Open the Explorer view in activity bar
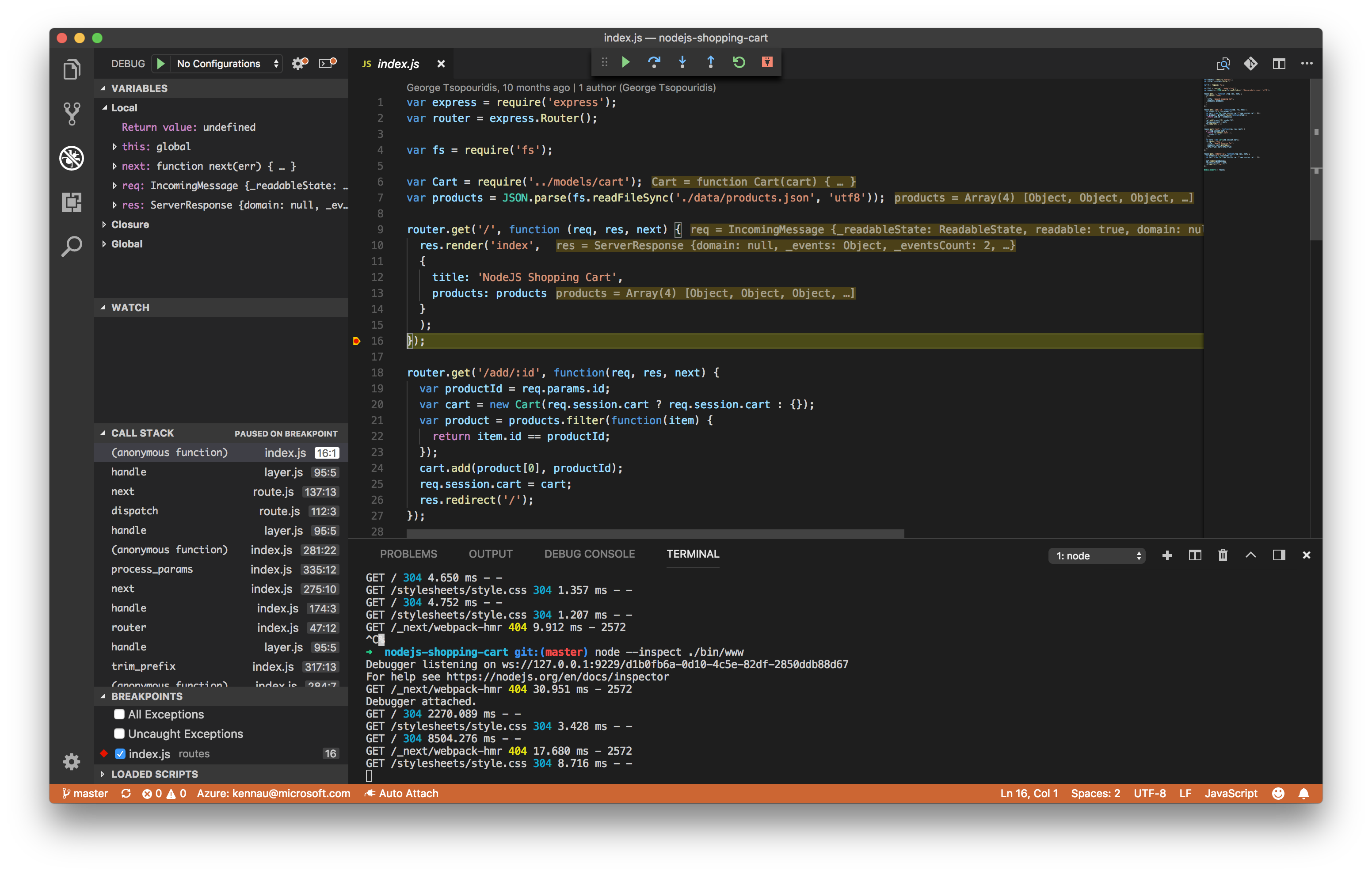The width and height of the screenshot is (1372, 874). (72, 69)
